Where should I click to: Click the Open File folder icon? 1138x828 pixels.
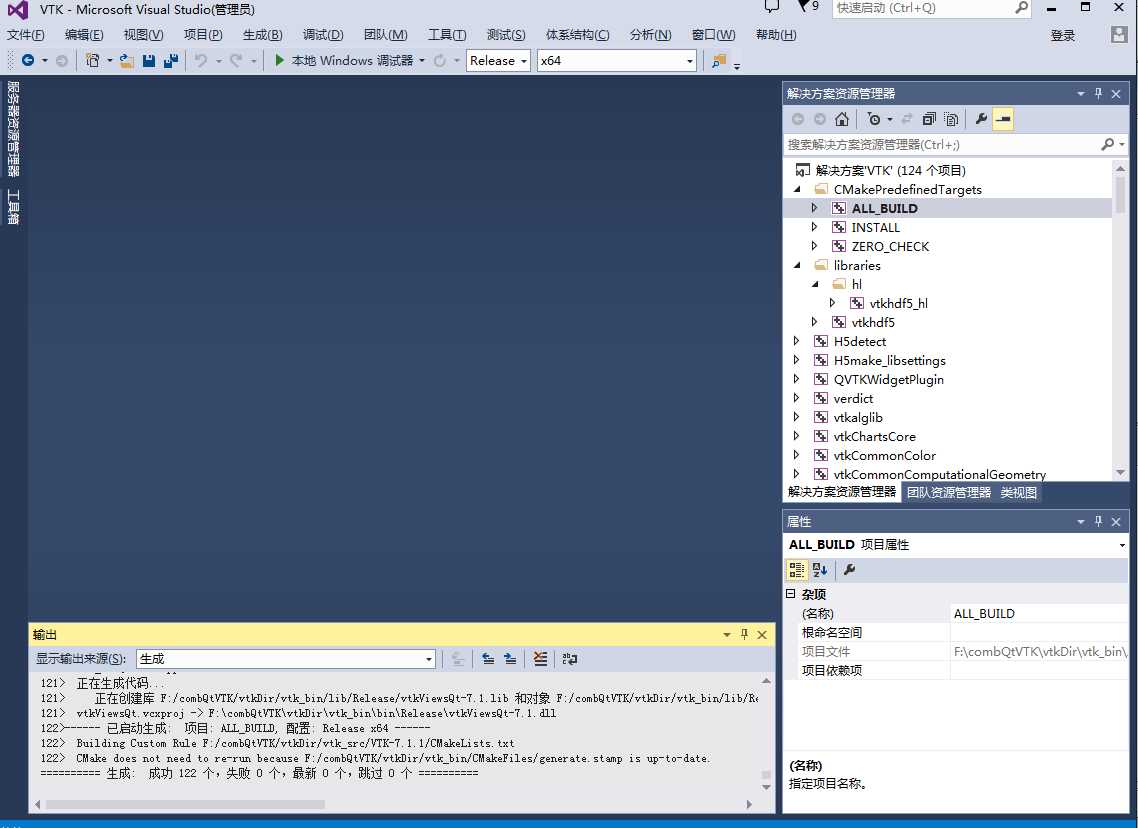coord(127,61)
